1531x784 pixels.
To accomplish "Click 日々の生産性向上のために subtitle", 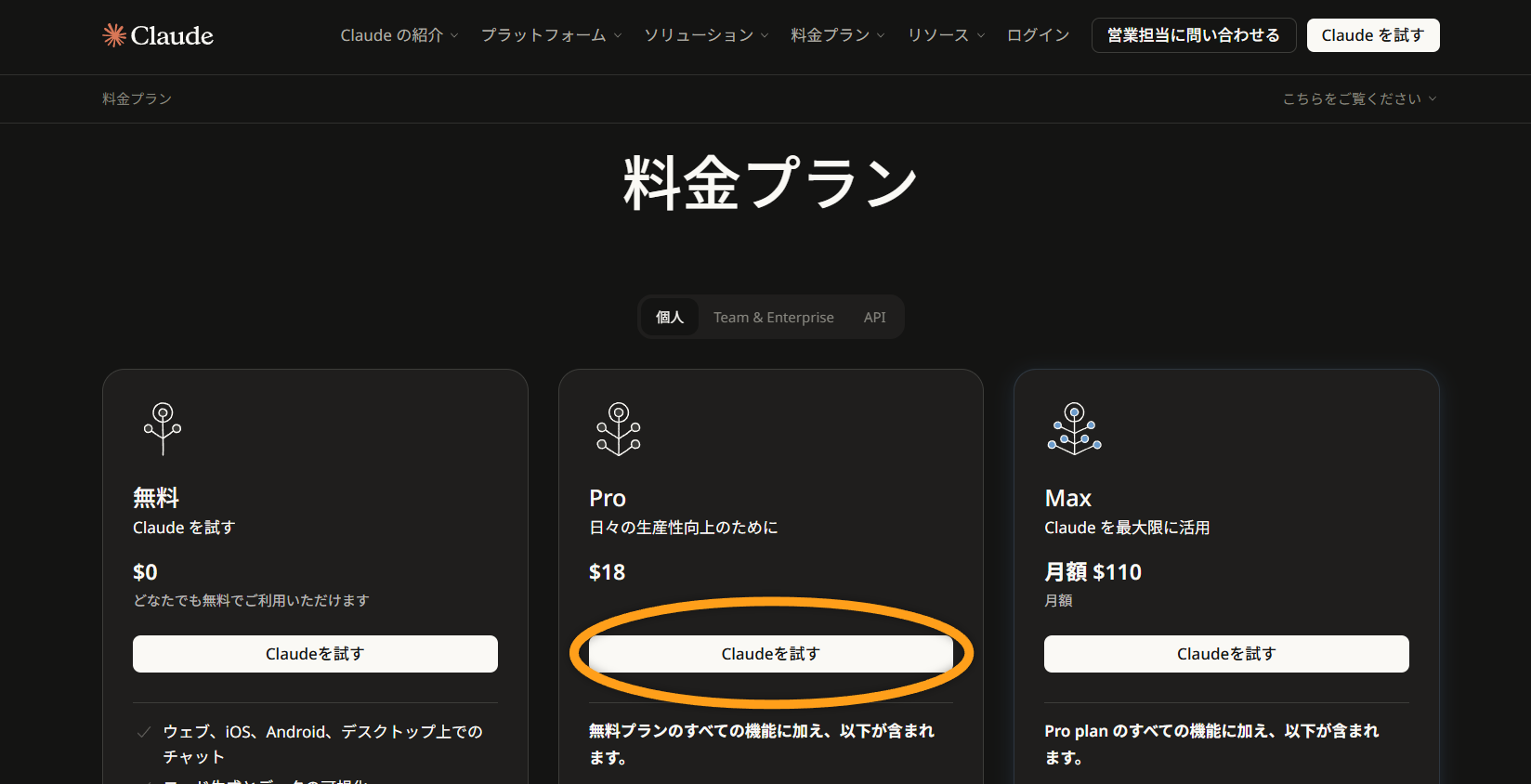I will [683, 528].
